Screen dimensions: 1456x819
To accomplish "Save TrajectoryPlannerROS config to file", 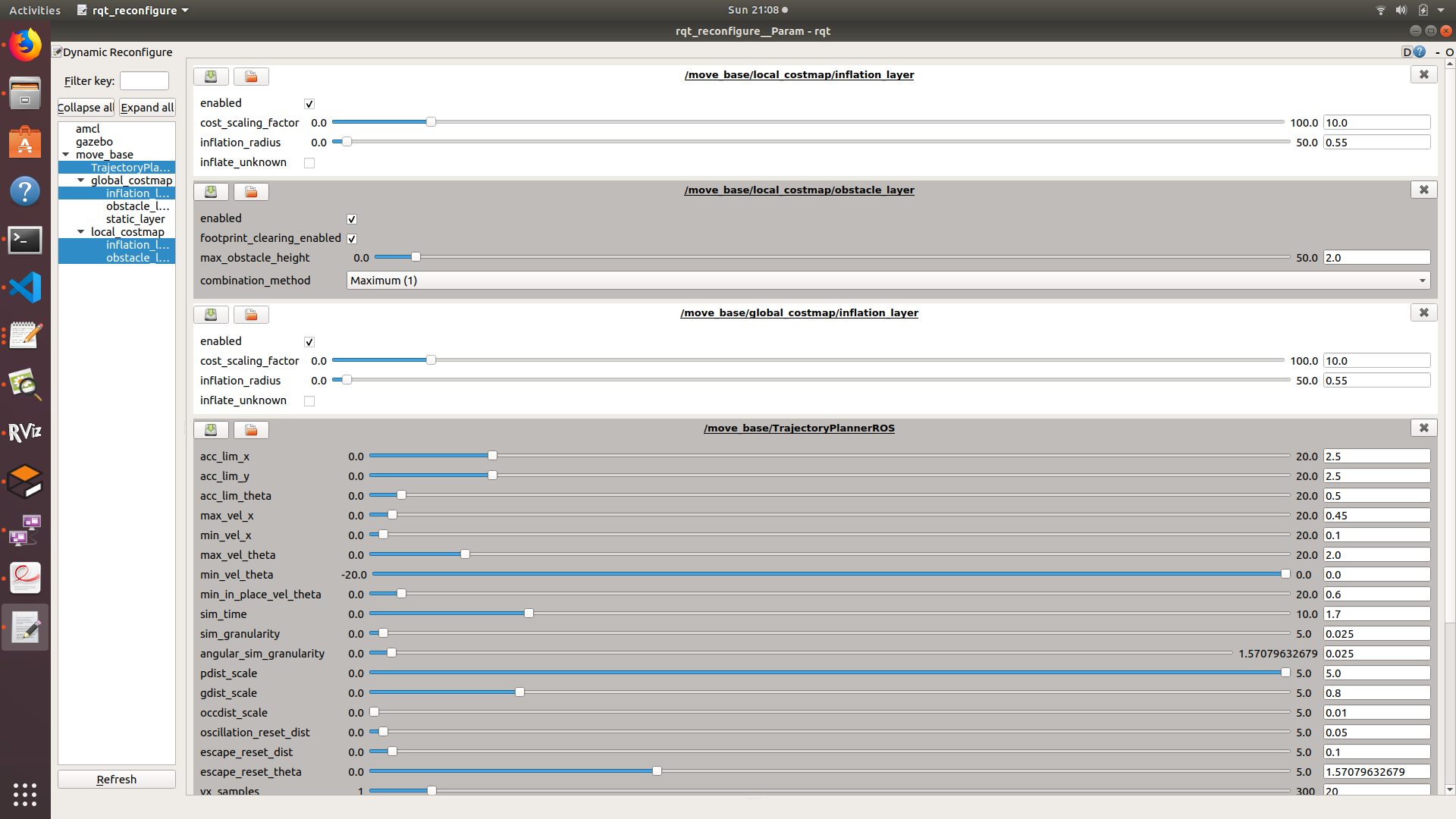I will 211,430.
